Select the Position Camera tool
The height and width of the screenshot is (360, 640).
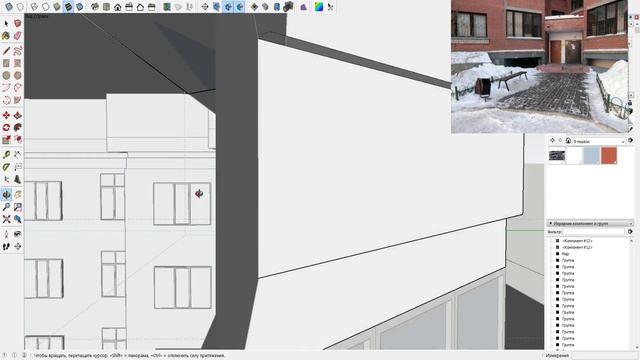(6, 234)
